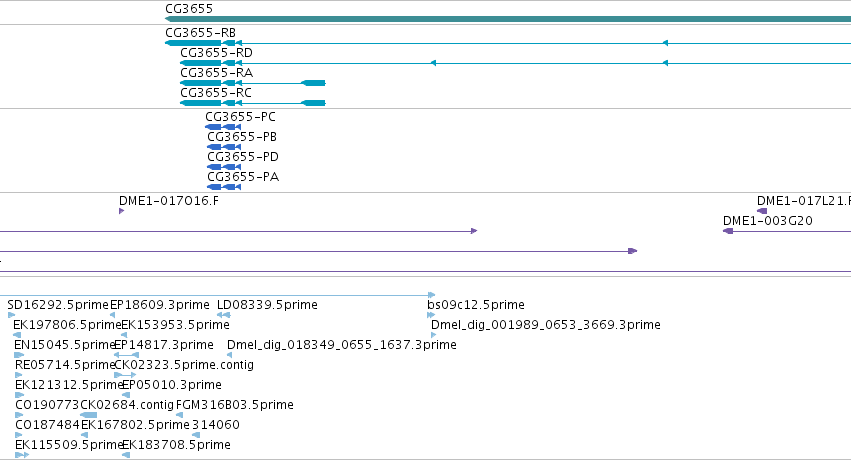Select the CG3655-RB transcript label
This screenshot has height=460, width=851.
pos(200,33)
